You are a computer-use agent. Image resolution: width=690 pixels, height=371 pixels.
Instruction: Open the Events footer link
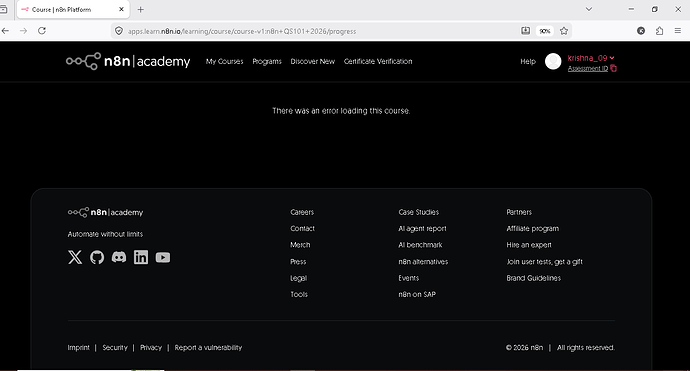click(408, 278)
